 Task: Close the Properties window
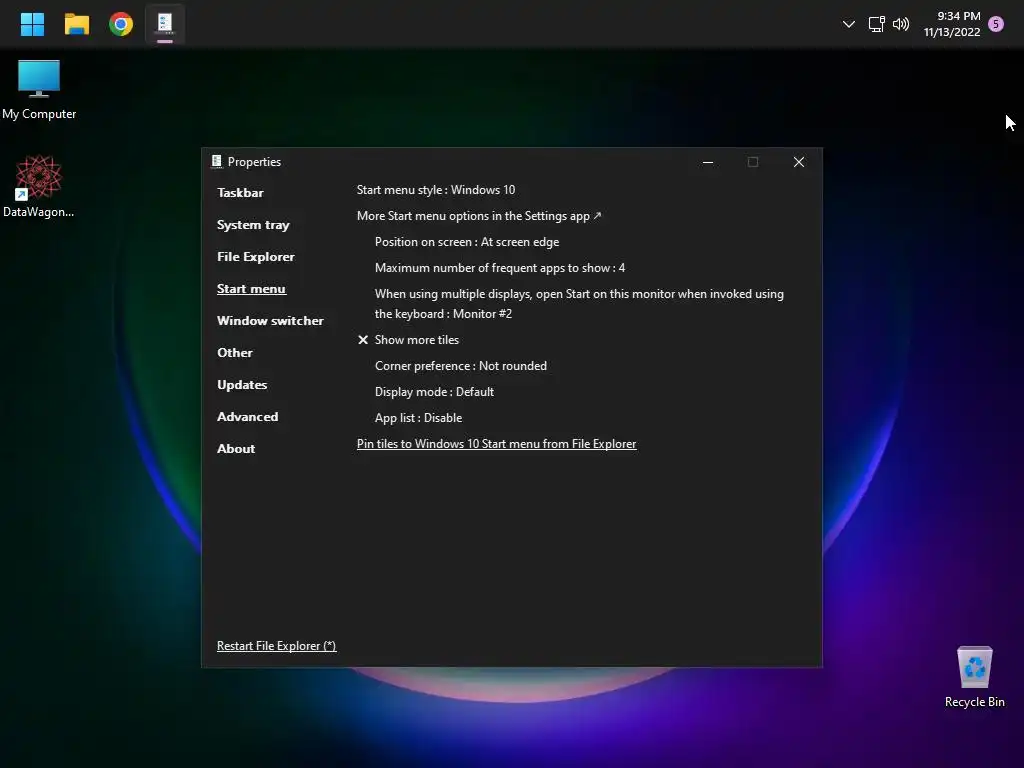pos(799,162)
